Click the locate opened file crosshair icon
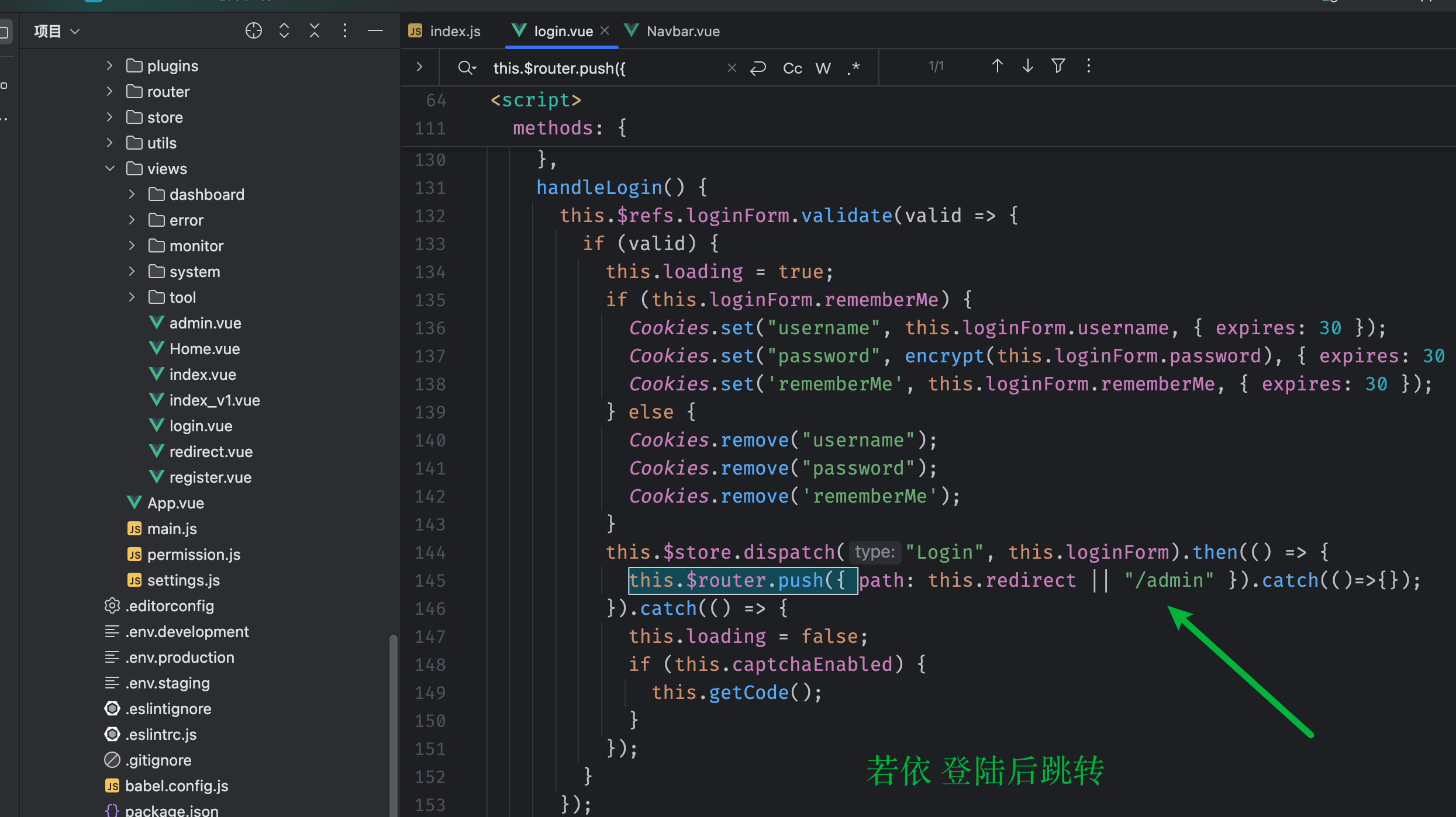The width and height of the screenshot is (1456, 817). 253,31
